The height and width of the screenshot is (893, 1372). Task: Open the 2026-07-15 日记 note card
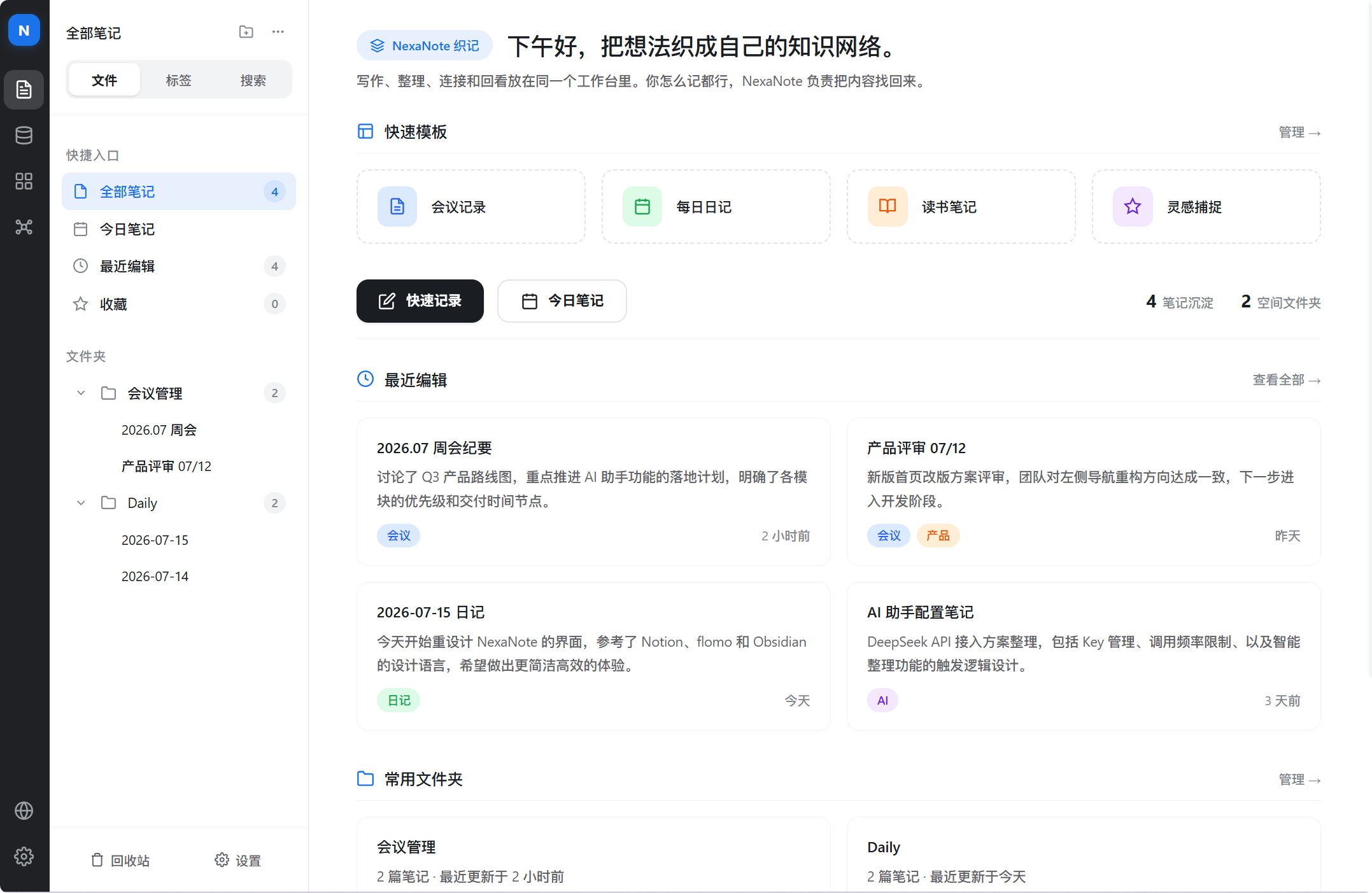[593, 656]
